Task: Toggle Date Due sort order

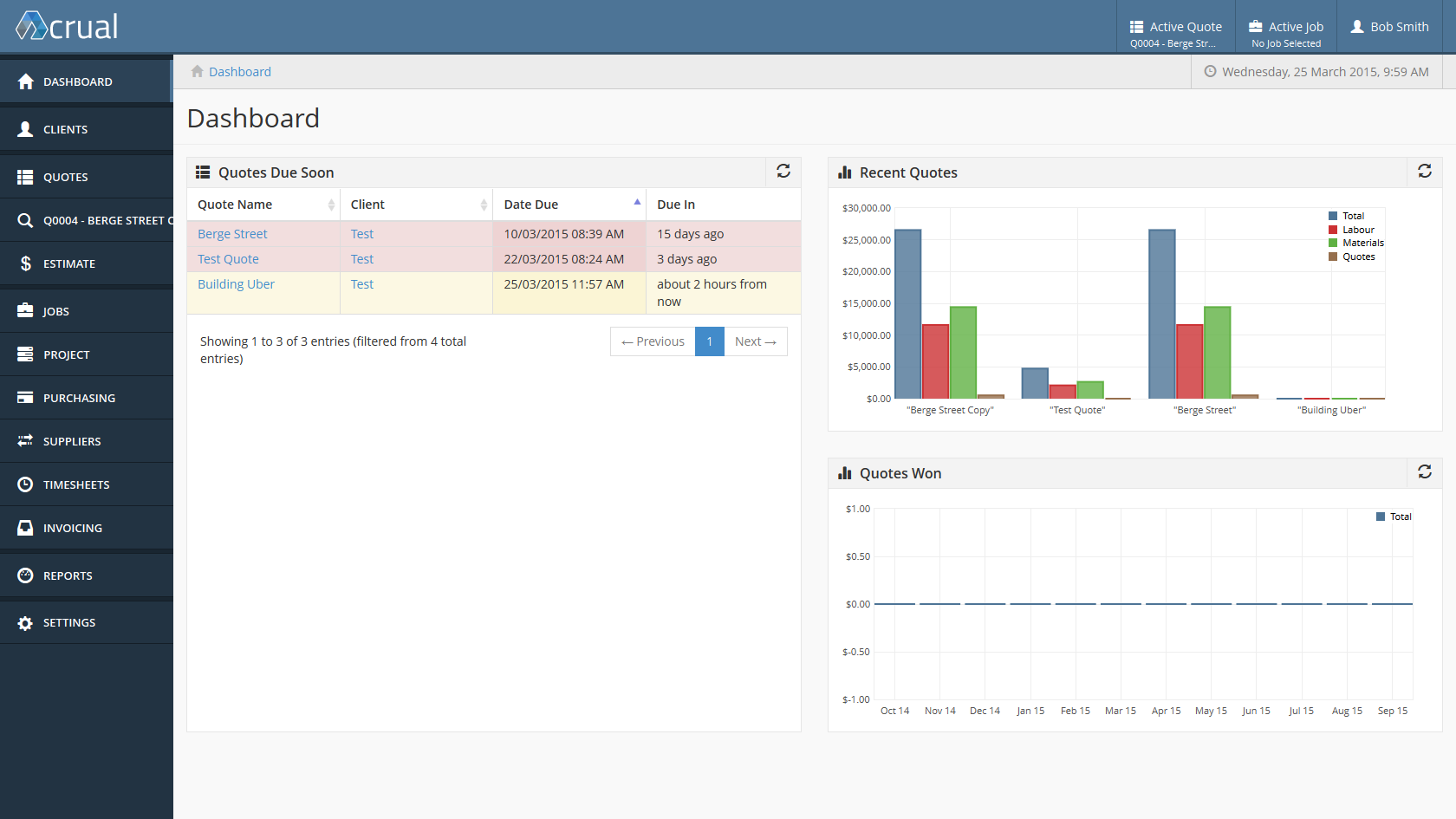Action: click(569, 205)
